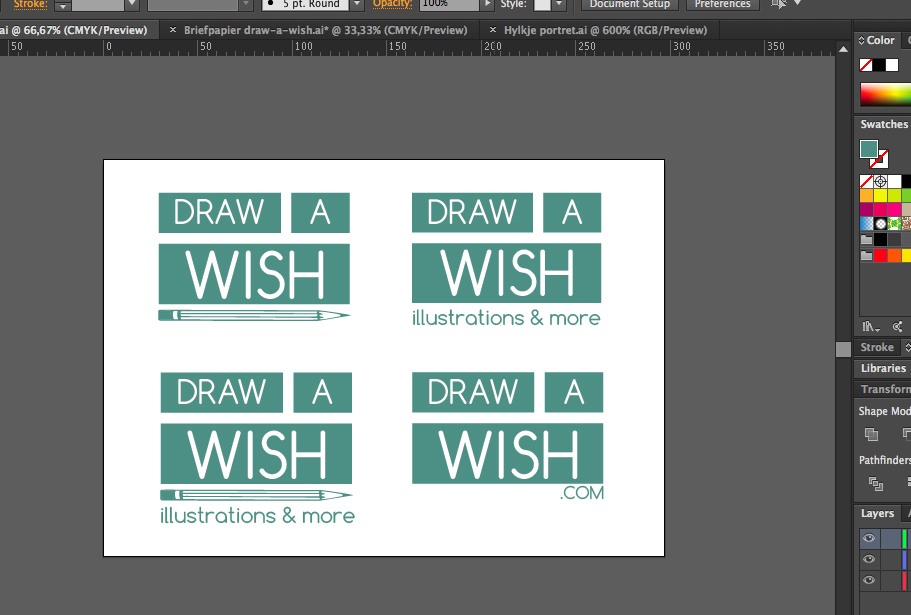
Task: Open the graphic Style dropdown arrow
Action: tap(558, 4)
